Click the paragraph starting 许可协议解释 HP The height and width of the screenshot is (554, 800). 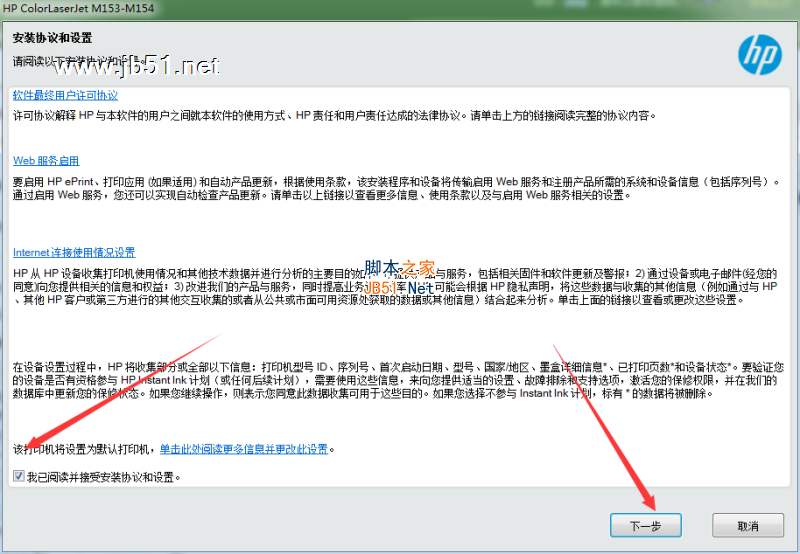[334, 116]
